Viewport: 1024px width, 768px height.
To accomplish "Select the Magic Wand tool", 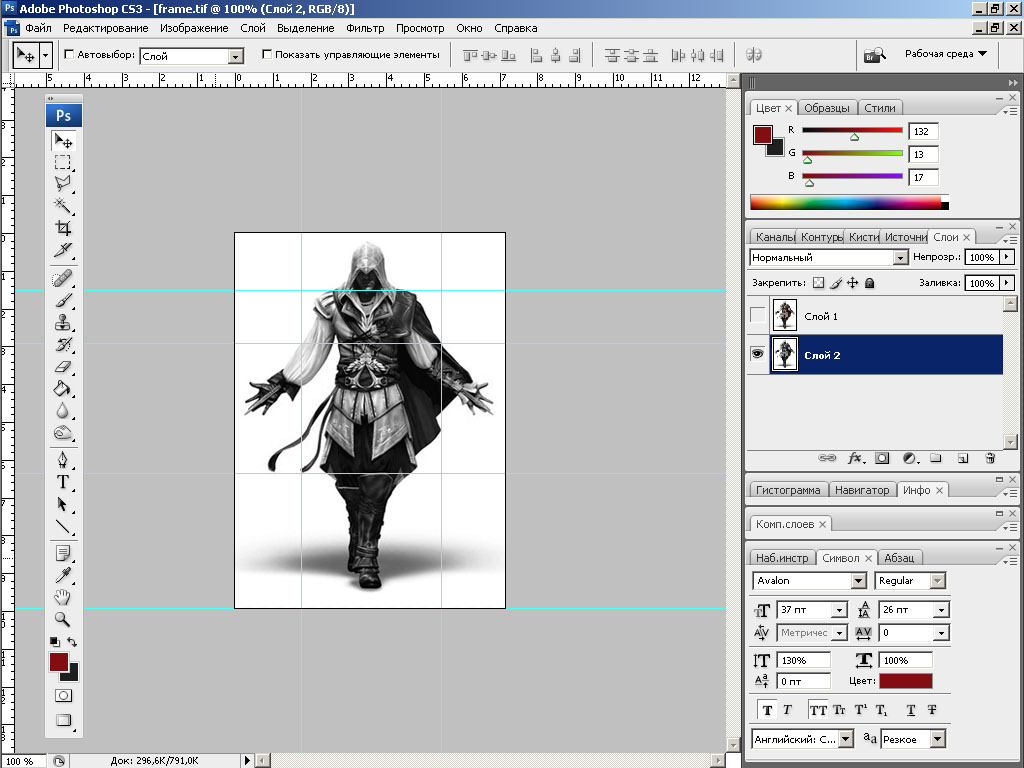I will click(x=63, y=205).
